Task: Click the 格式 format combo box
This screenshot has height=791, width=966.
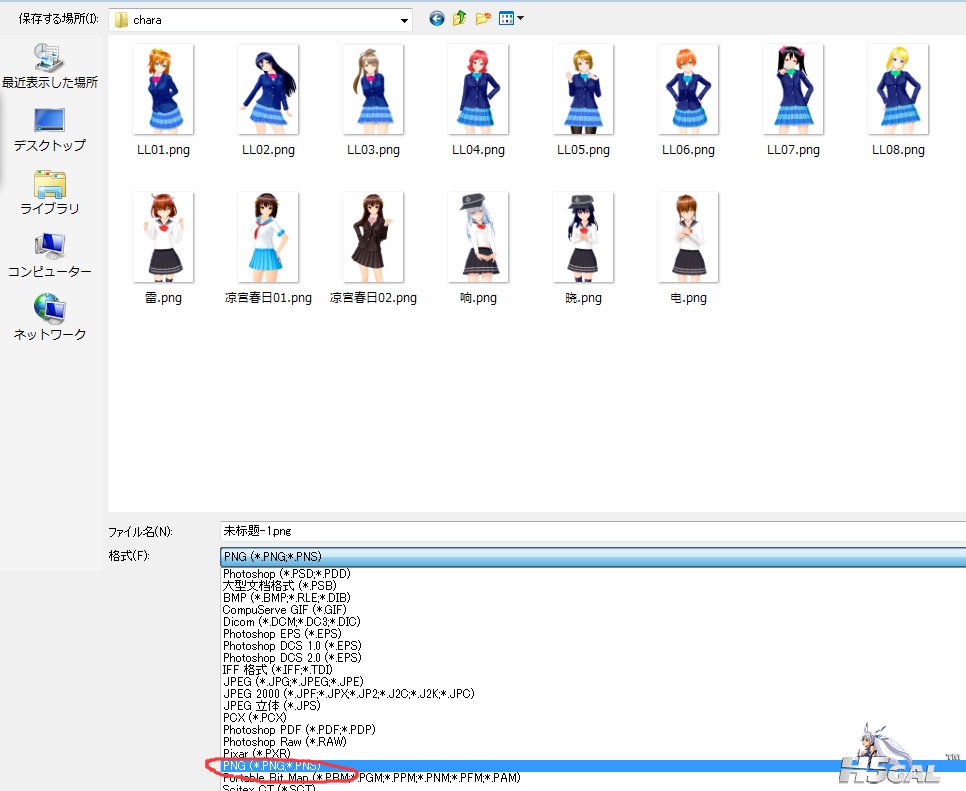Action: pos(593,556)
